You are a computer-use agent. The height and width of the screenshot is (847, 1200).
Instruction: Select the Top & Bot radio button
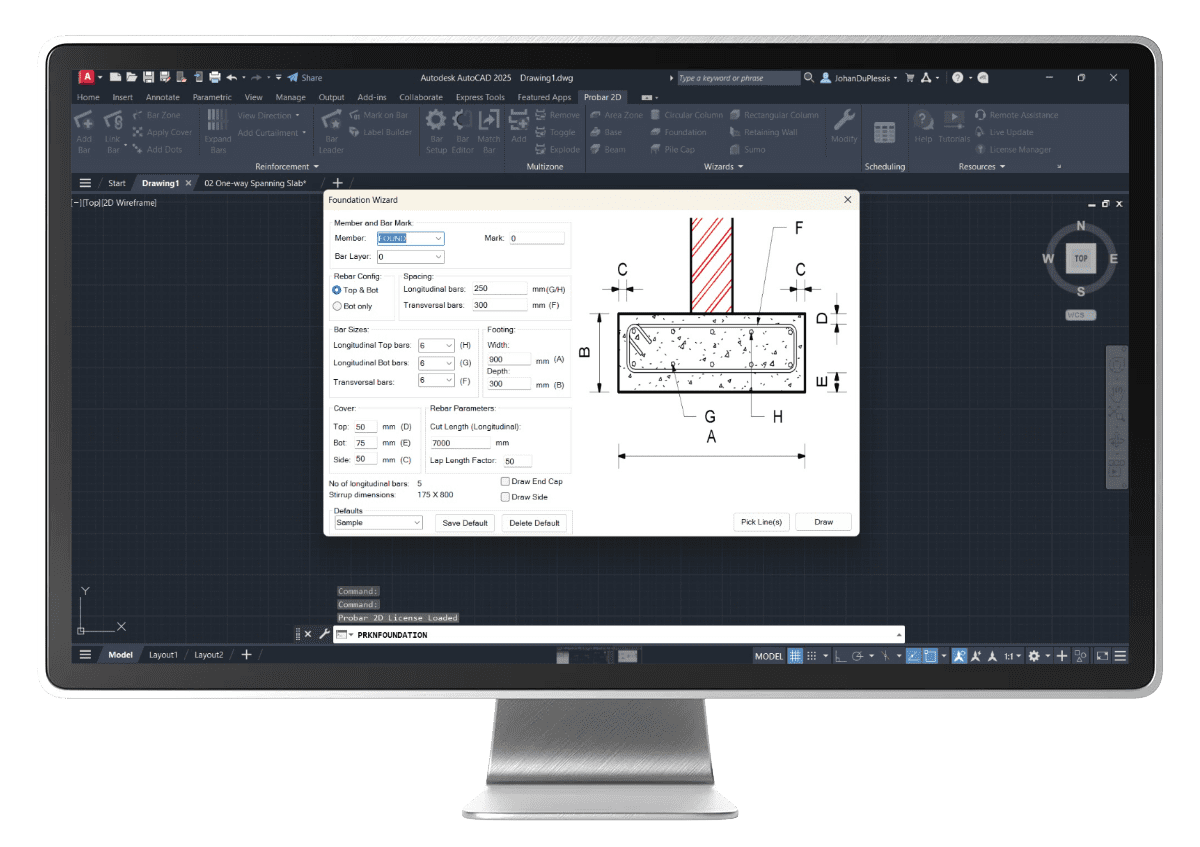tap(337, 290)
